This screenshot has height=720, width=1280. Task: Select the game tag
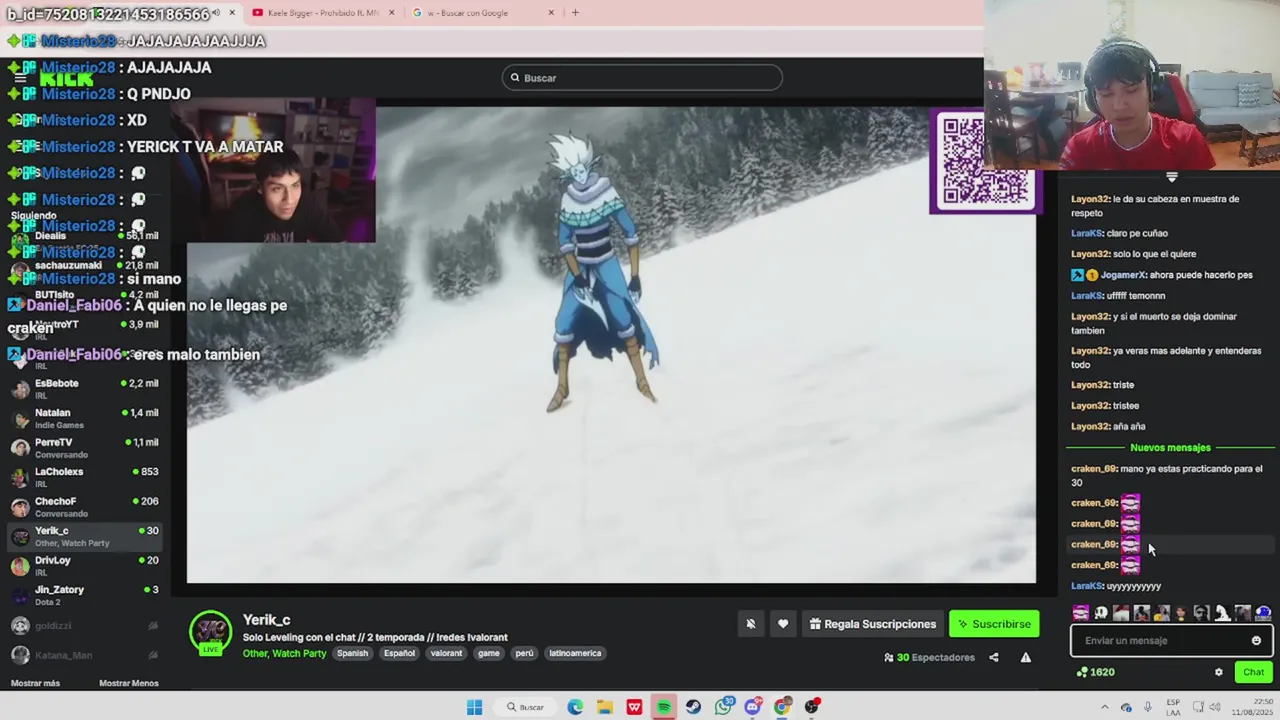click(488, 653)
